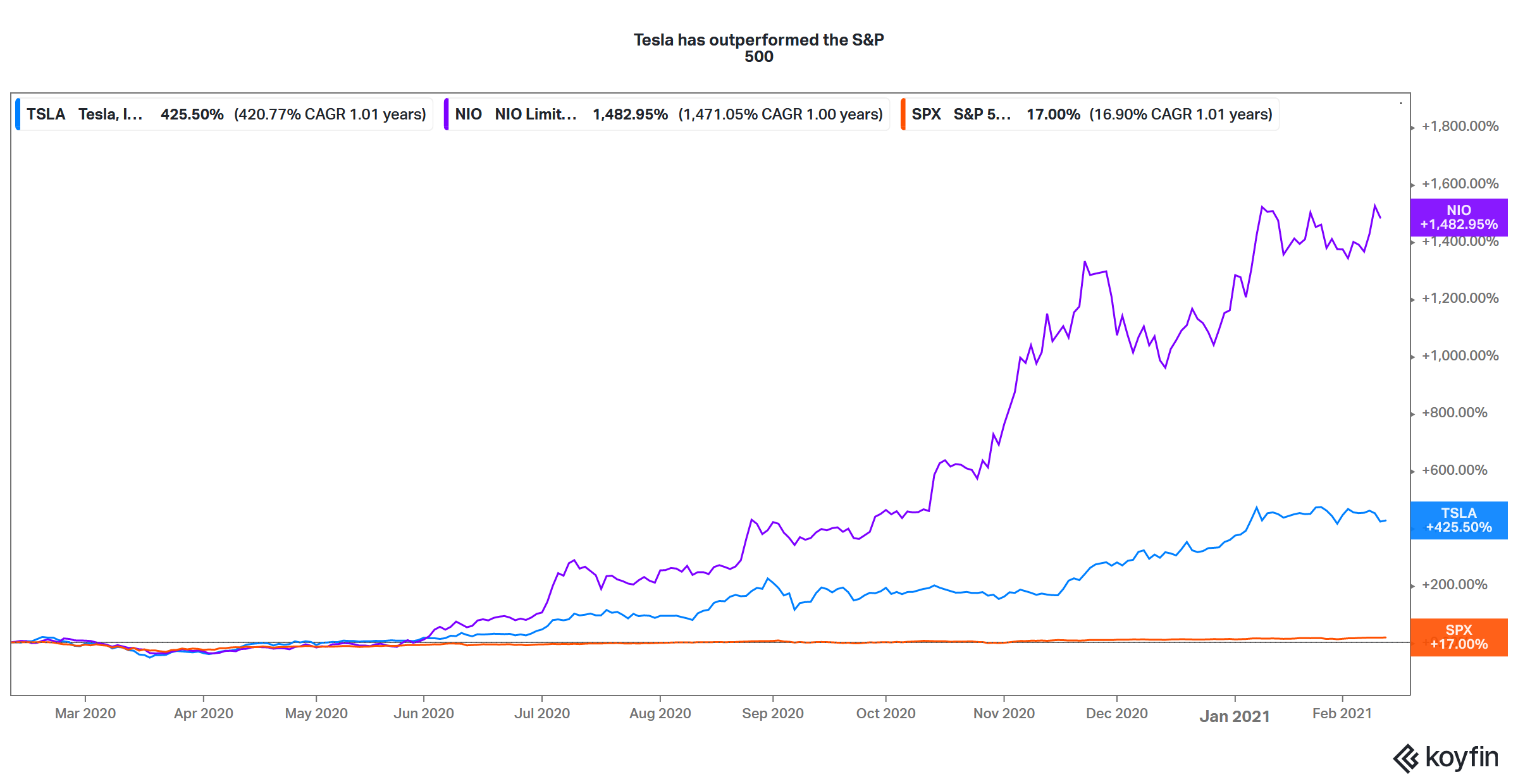Click the '17.00%' SPX return value
The image size is (1518, 784).
click(x=1053, y=114)
